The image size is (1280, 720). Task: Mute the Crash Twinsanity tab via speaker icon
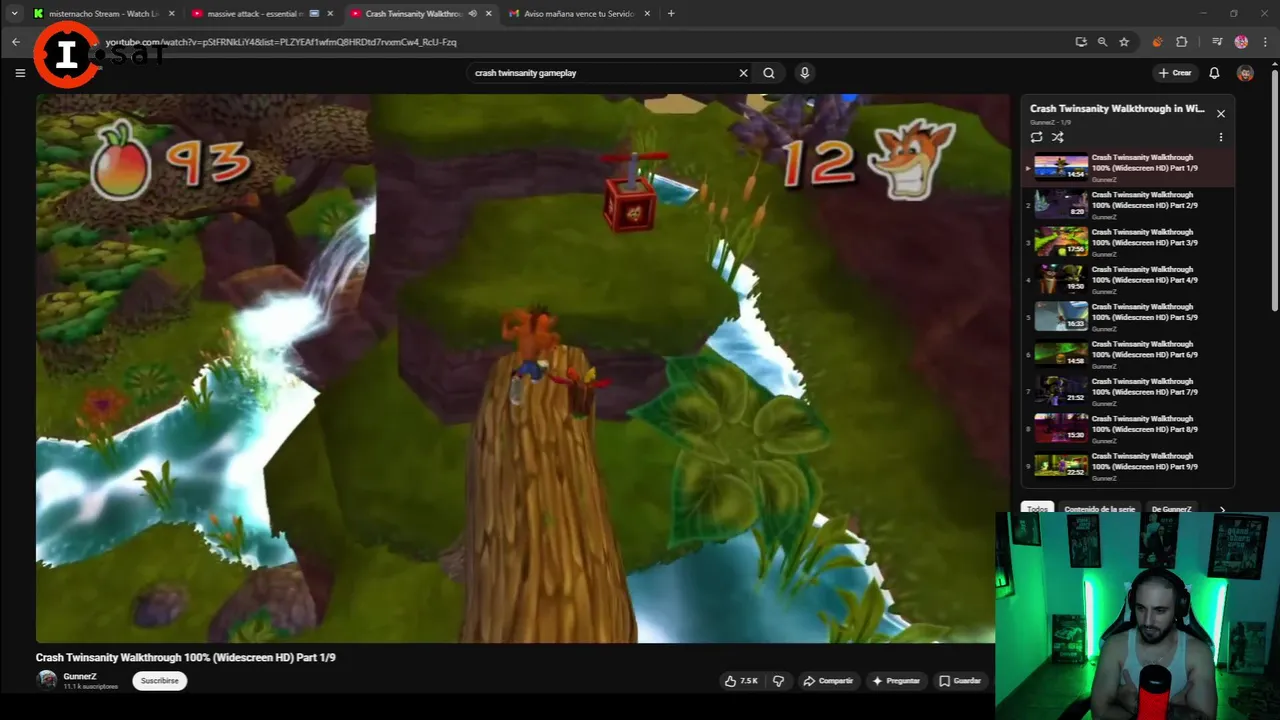[x=472, y=14]
